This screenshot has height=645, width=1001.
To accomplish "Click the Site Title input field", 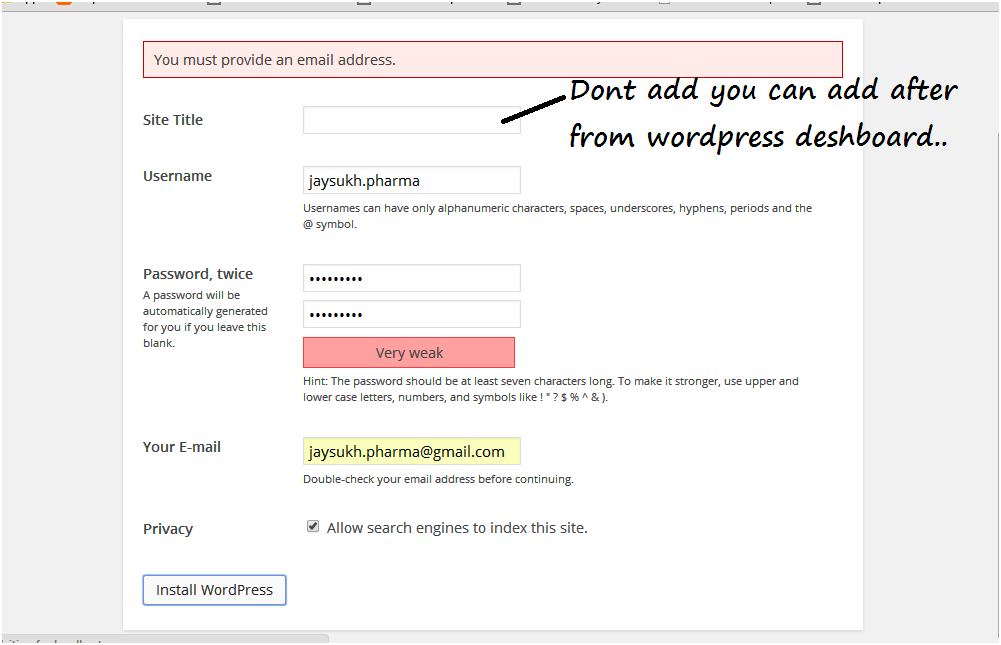I will tap(412, 120).
